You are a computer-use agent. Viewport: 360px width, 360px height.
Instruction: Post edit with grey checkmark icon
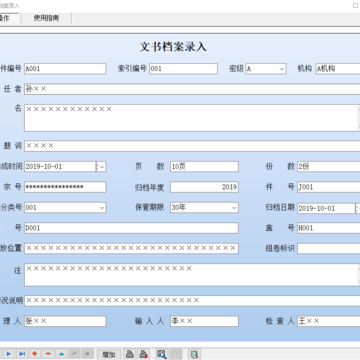click(74, 354)
